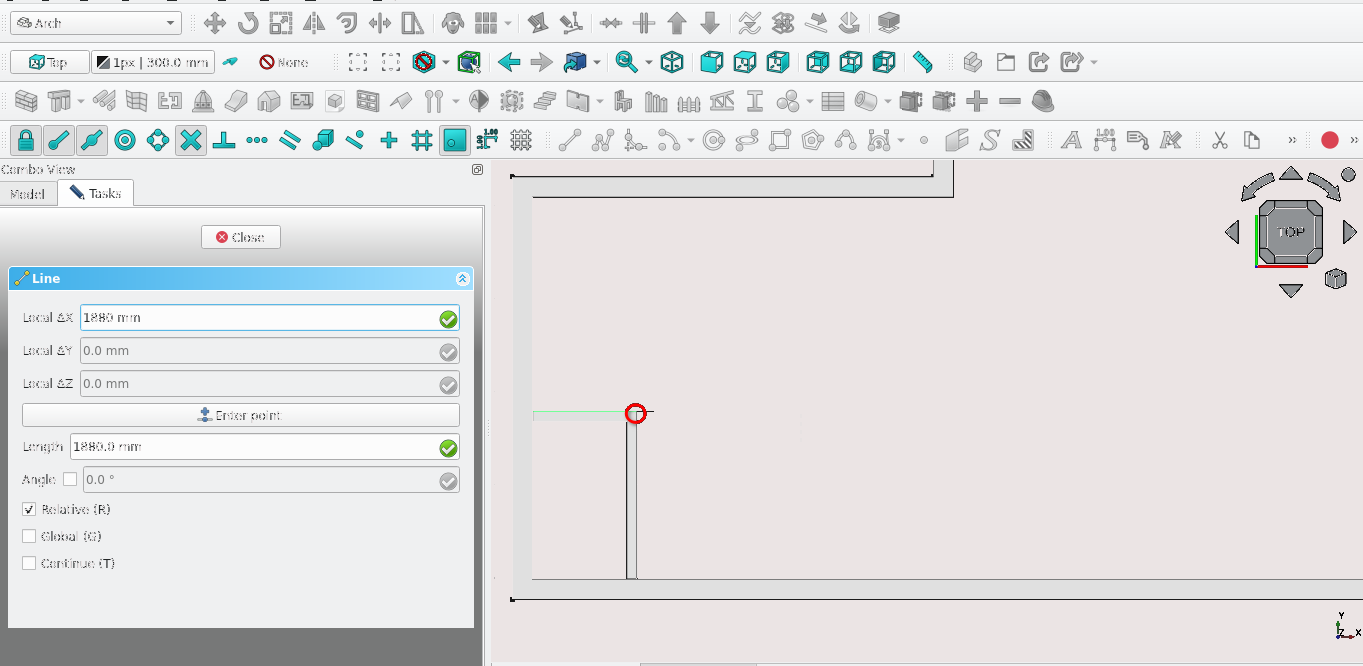The image size is (1363, 666).
Task: Click the Close button in Tasks
Action: 240,237
